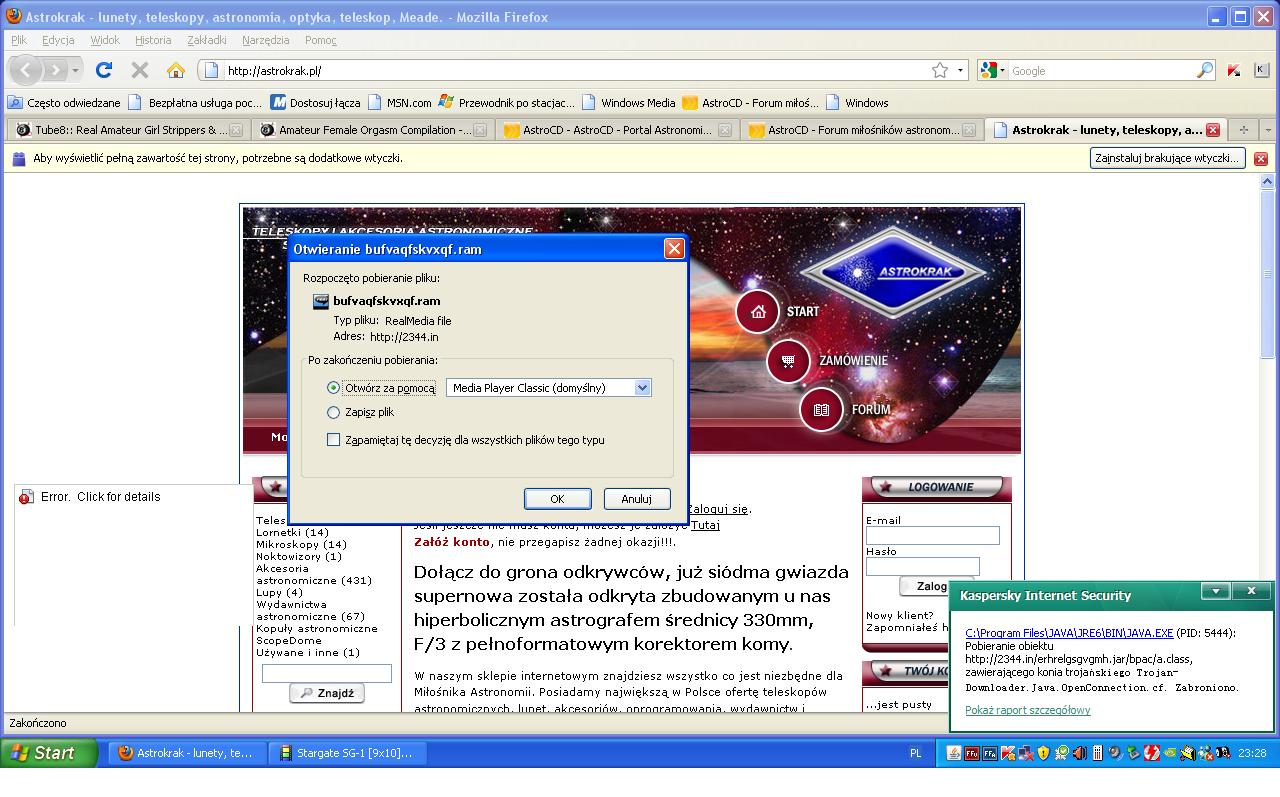The image size is (1280, 797).
Task: Click the Kaspersky system tray icon
Action: pyautogui.click(x=1007, y=753)
